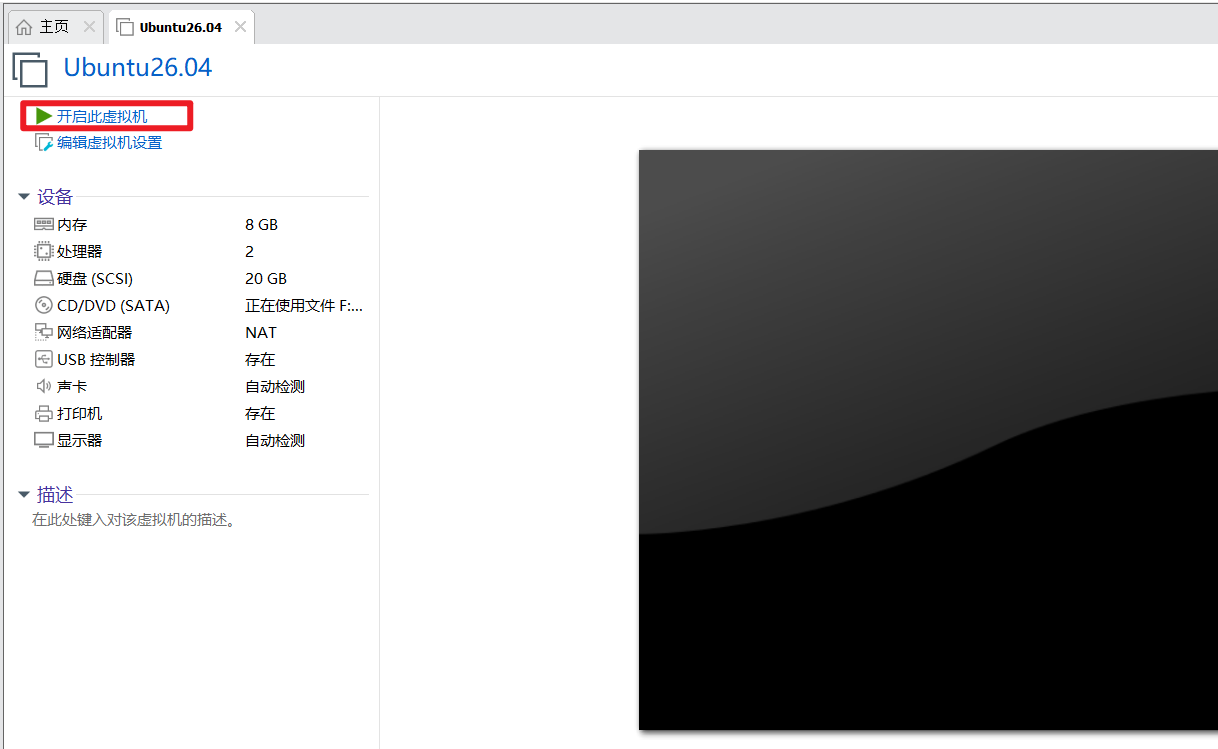Close the 主页 tab
The image size is (1218, 749).
89,27
